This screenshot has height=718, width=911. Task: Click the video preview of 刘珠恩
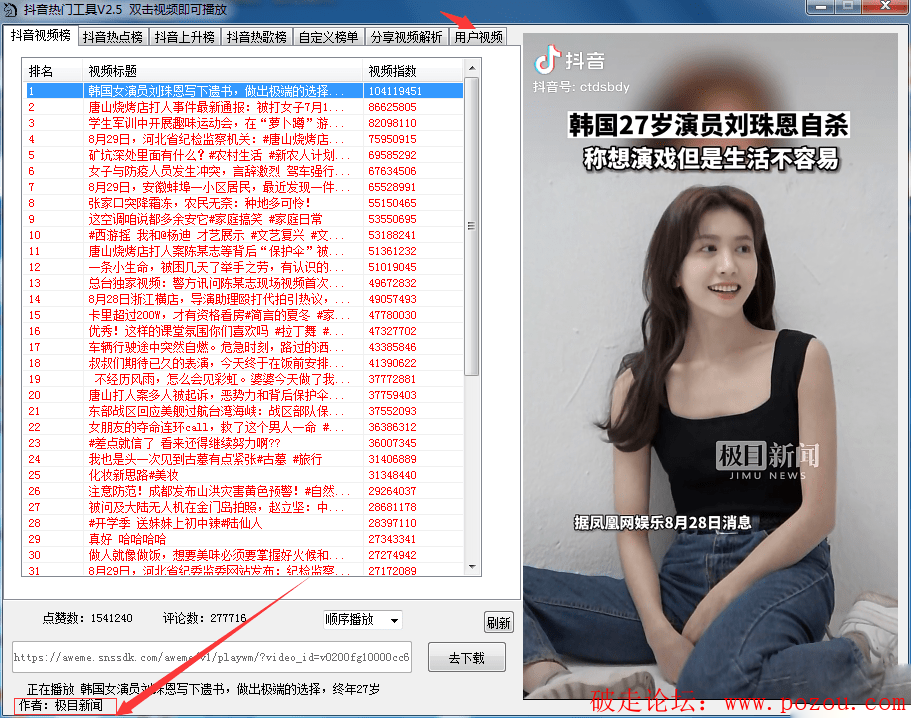coord(714,380)
